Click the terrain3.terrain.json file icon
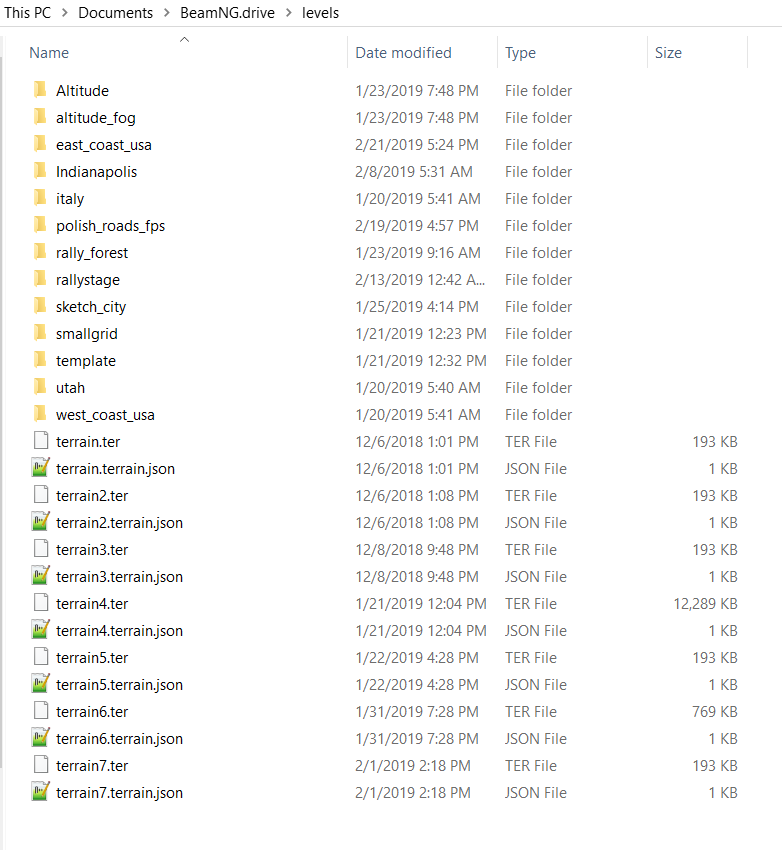The width and height of the screenshot is (782, 850). pyautogui.click(x=41, y=576)
